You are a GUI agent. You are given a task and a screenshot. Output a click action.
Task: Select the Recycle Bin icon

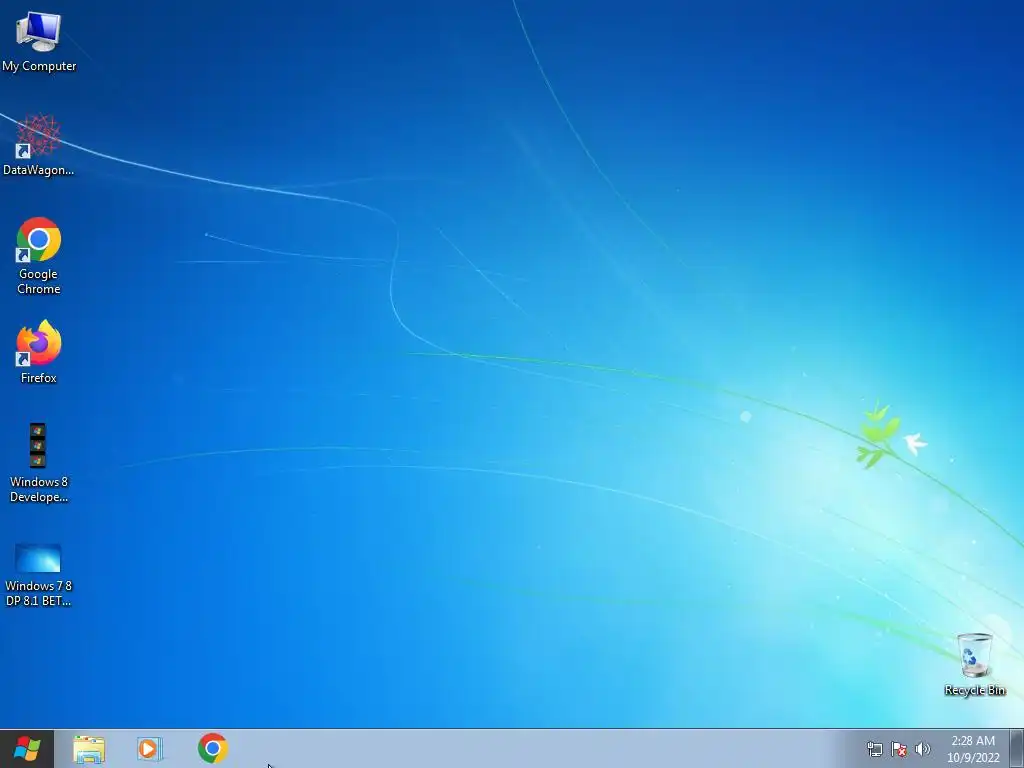tap(974, 655)
